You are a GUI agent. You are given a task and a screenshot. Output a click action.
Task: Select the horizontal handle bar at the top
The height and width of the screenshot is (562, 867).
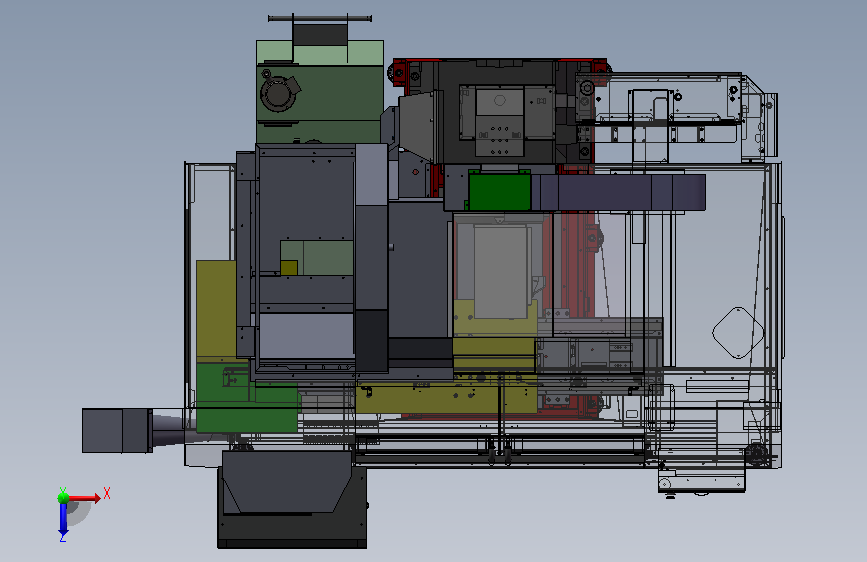tap(320, 19)
